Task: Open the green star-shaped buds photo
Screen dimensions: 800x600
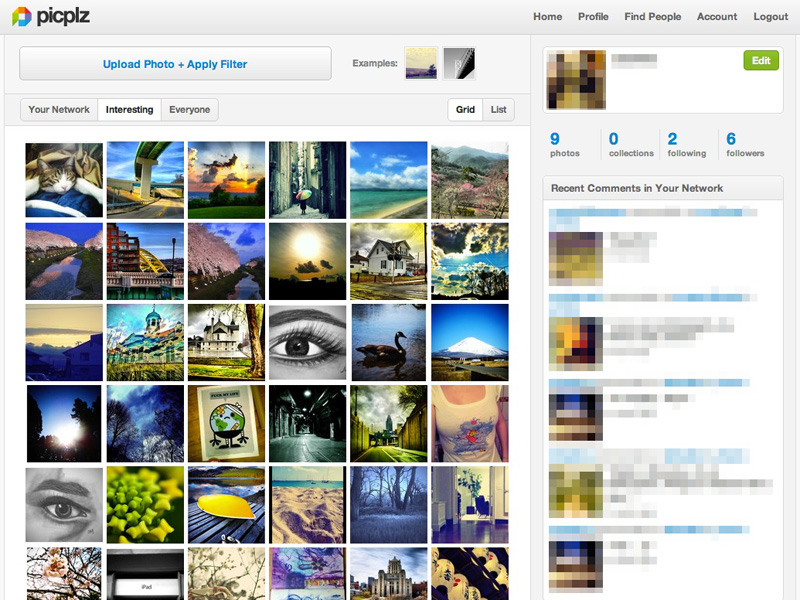Action: click(145, 505)
